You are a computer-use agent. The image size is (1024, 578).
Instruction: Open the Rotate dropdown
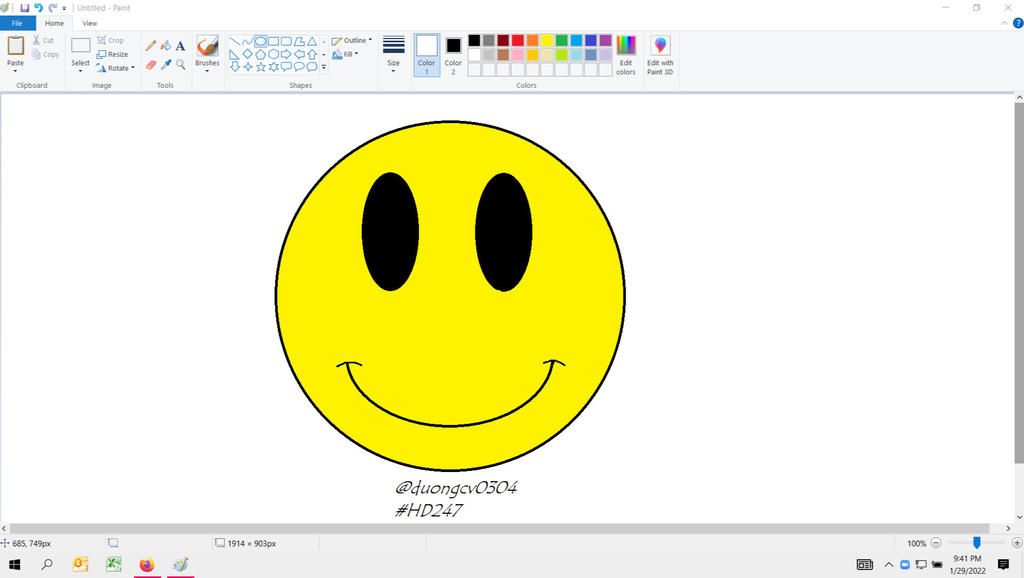tap(116, 68)
